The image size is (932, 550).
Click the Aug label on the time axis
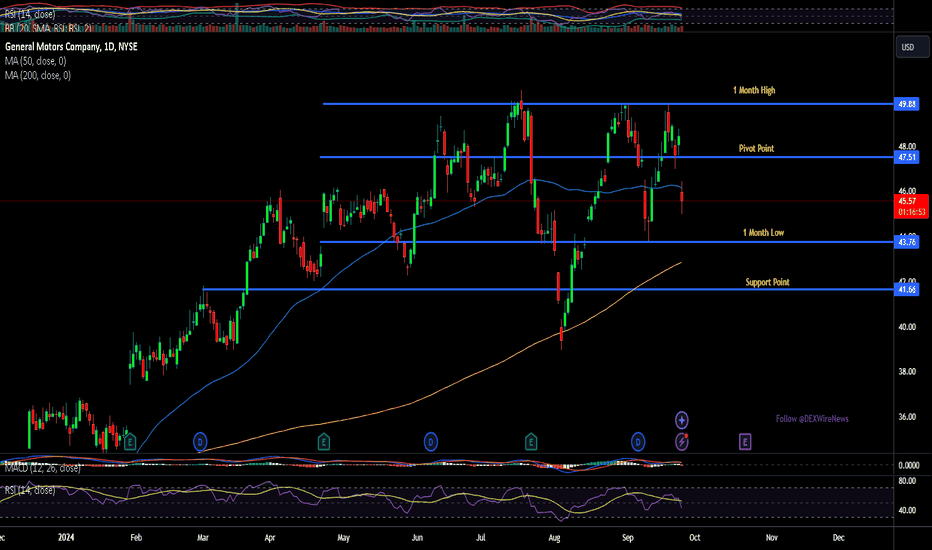554,538
